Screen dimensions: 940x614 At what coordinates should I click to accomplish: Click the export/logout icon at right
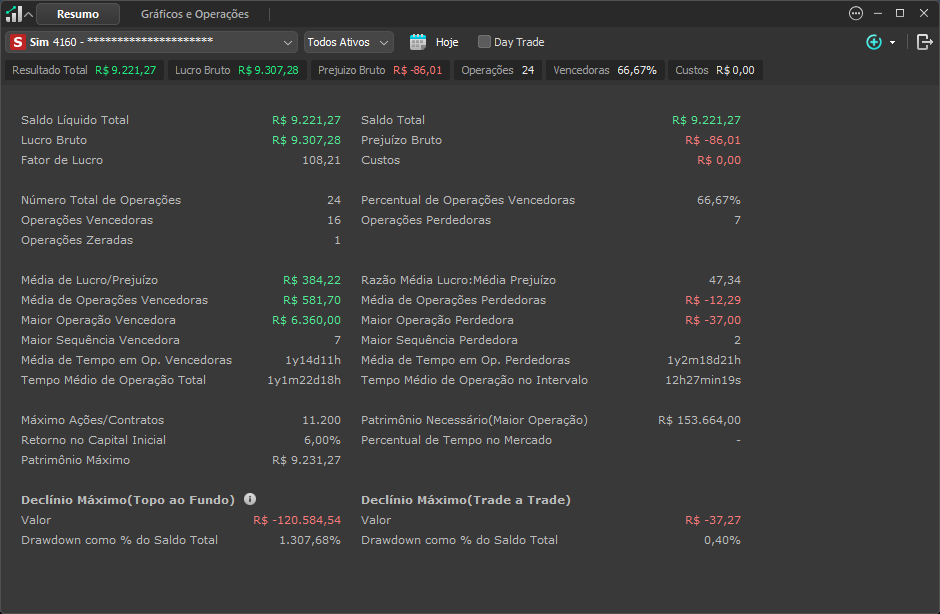tap(924, 42)
